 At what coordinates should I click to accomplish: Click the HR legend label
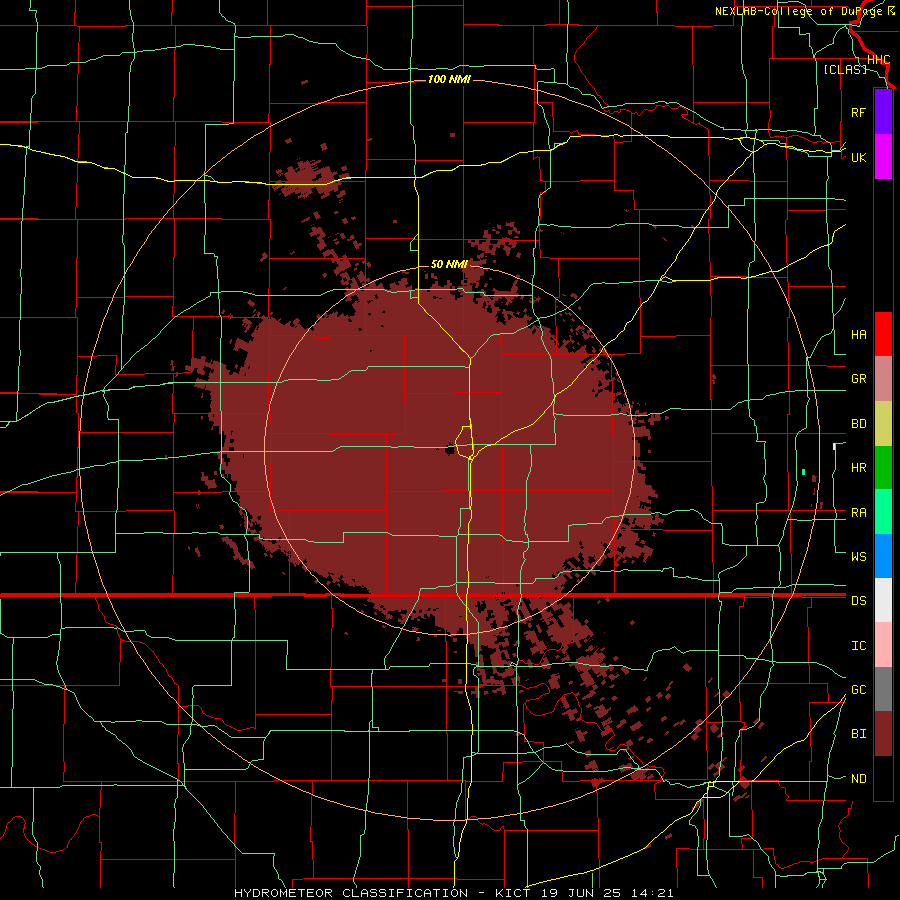(x=858, y=468)
